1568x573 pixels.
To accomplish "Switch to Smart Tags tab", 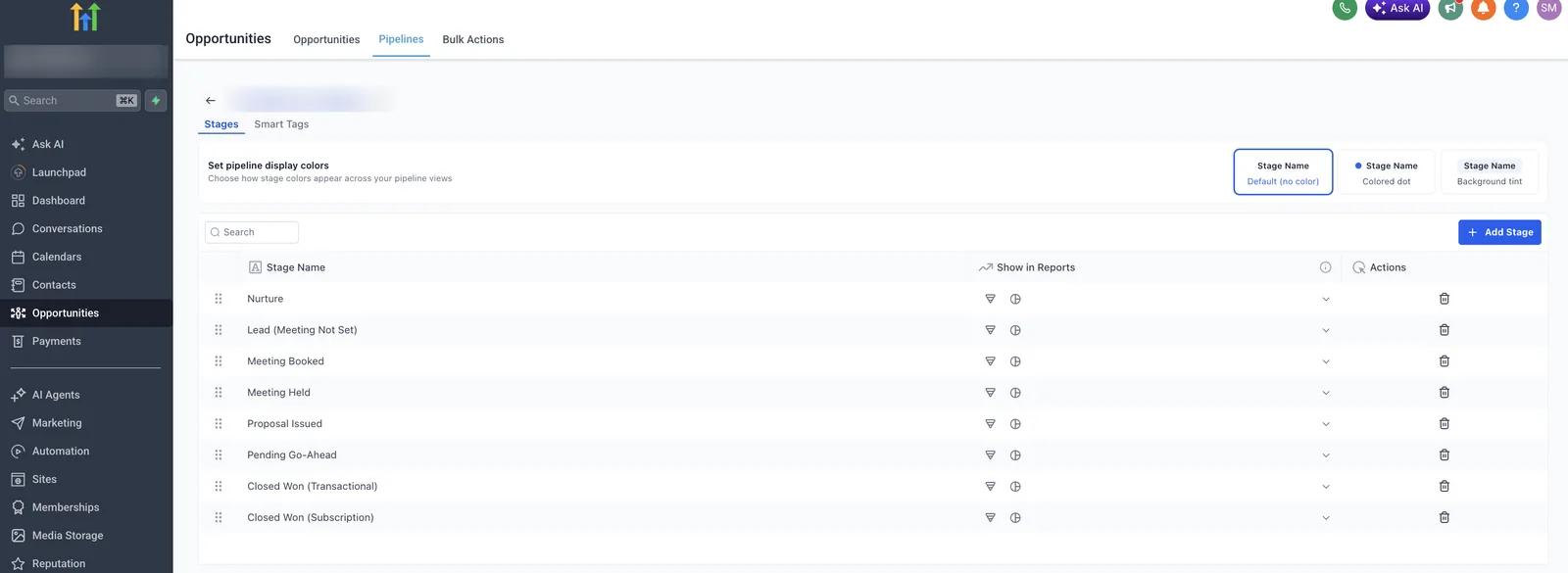I will point(281,124).
